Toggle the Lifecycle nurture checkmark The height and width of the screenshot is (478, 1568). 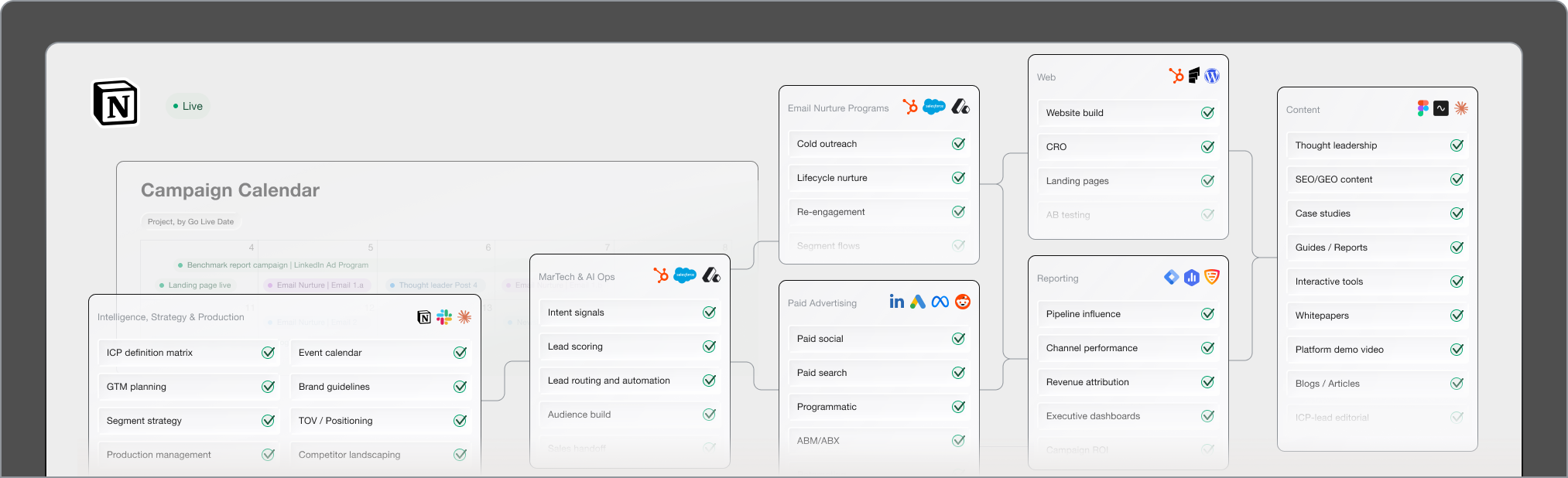958,178
